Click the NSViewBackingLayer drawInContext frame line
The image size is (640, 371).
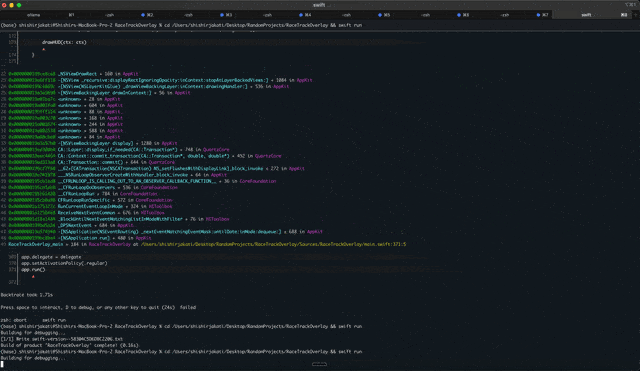pyautogui.click(x=96, y=93)
